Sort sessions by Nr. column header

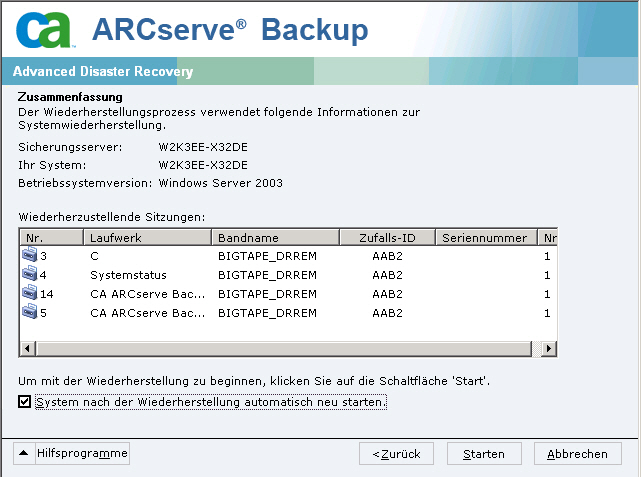pyautogui.click(x=51, y=238)
